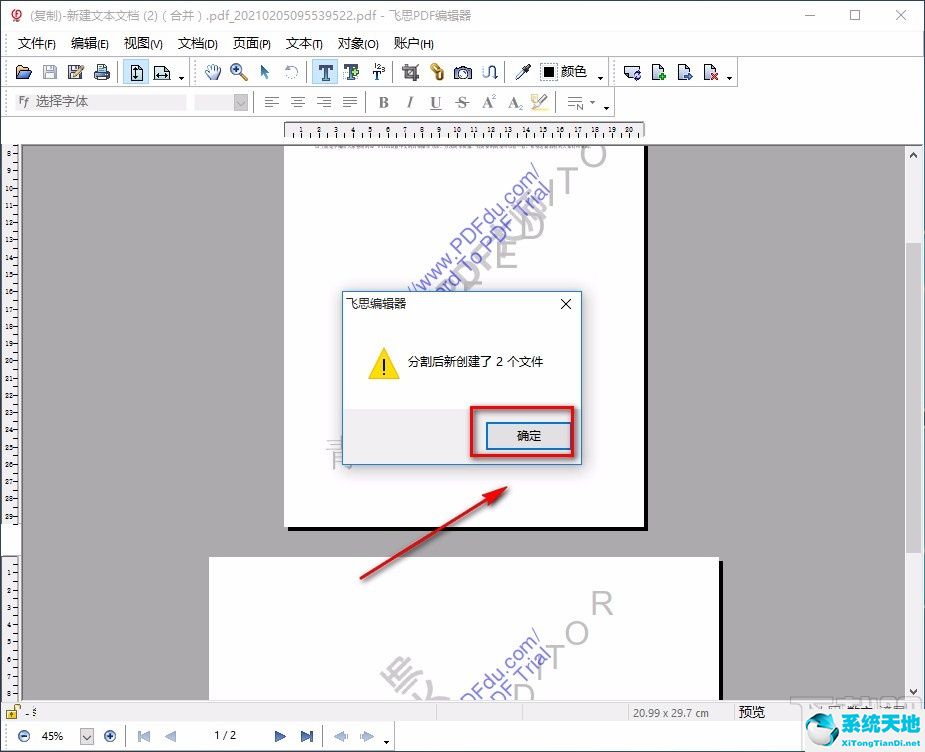
Task: Select the add text tool
Action: coord(352,73)
